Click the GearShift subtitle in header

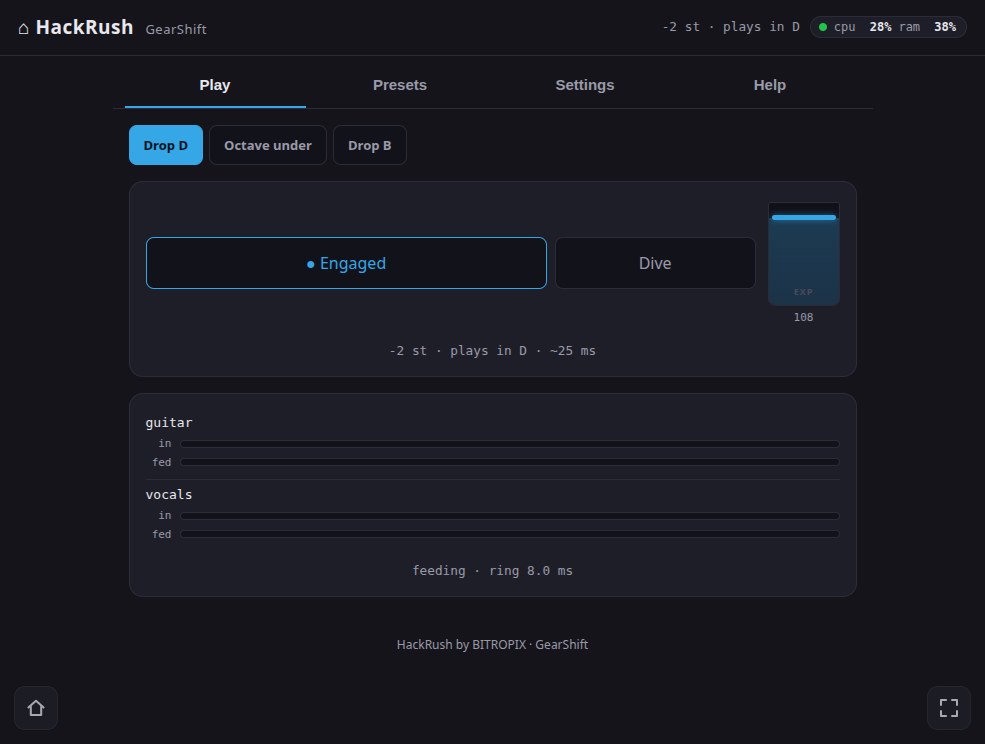pyautogui.click(x=176, y=30)
